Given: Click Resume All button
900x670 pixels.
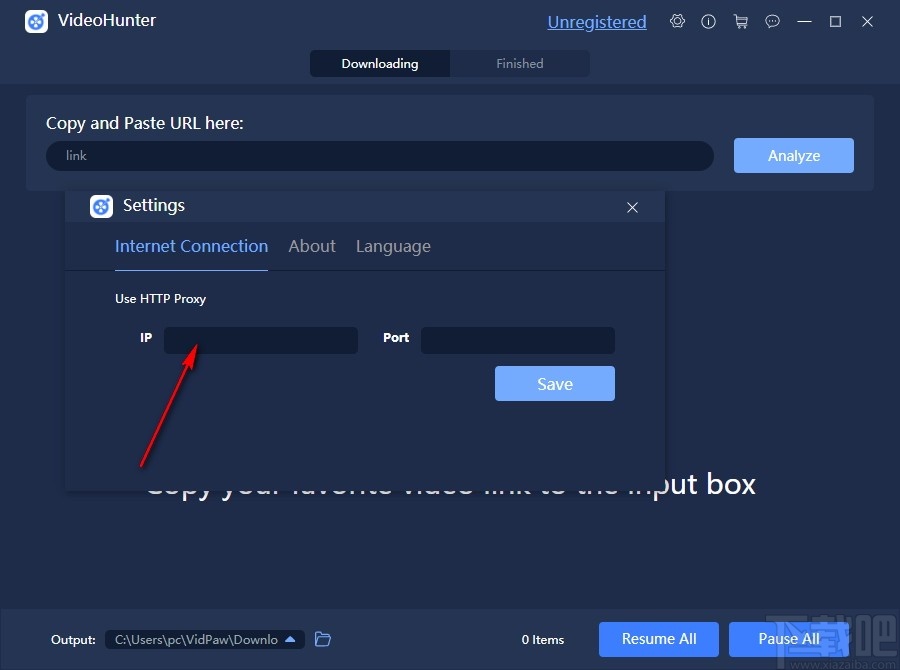Looking at the screenshot, I should (x=659, y=639).
